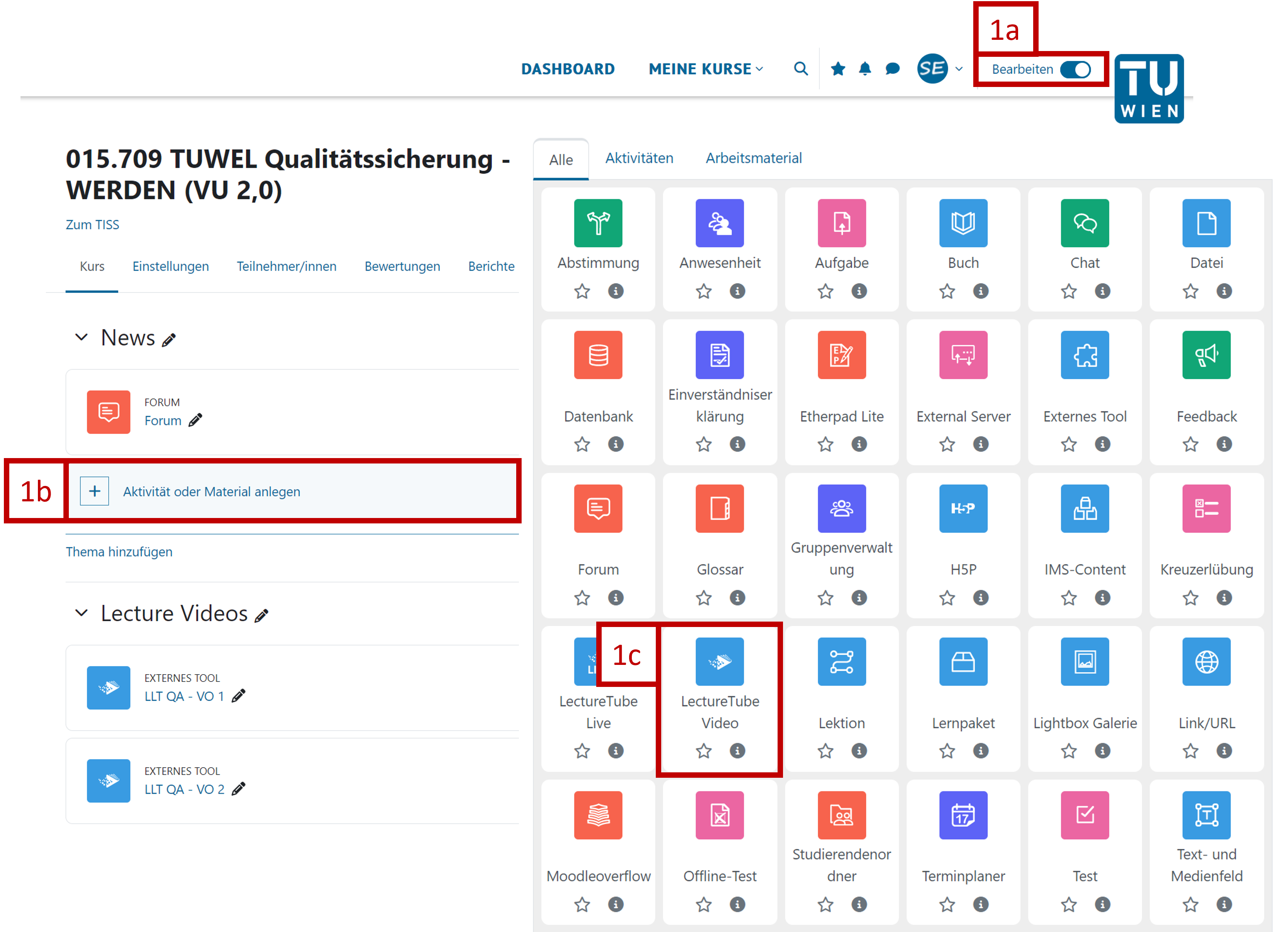Screen dimensions: 1288x932
Task: Pick the Moodleoverflow icon
Action: pos(598,815)
